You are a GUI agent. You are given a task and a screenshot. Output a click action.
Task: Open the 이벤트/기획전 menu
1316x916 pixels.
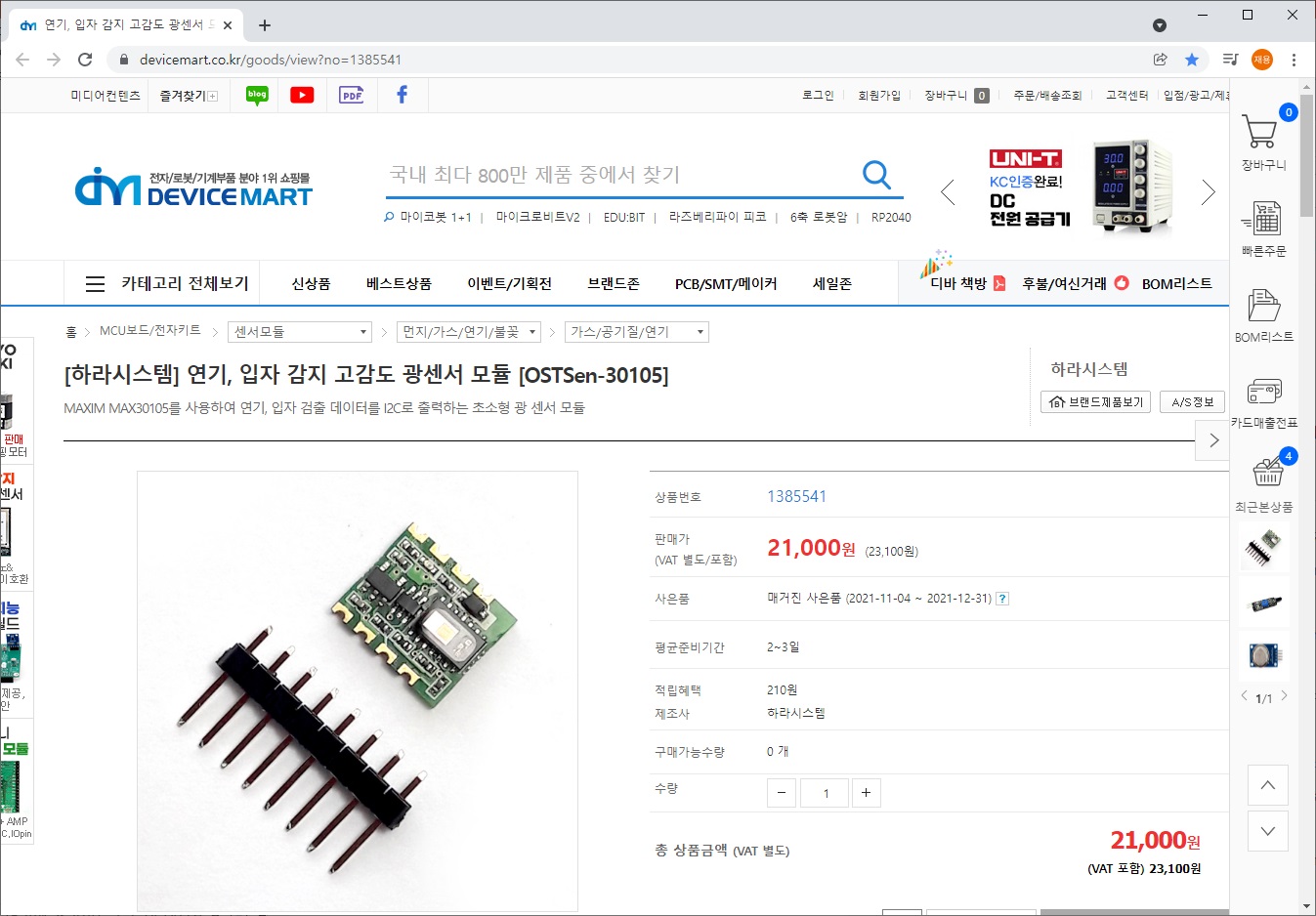coord(509,283)
